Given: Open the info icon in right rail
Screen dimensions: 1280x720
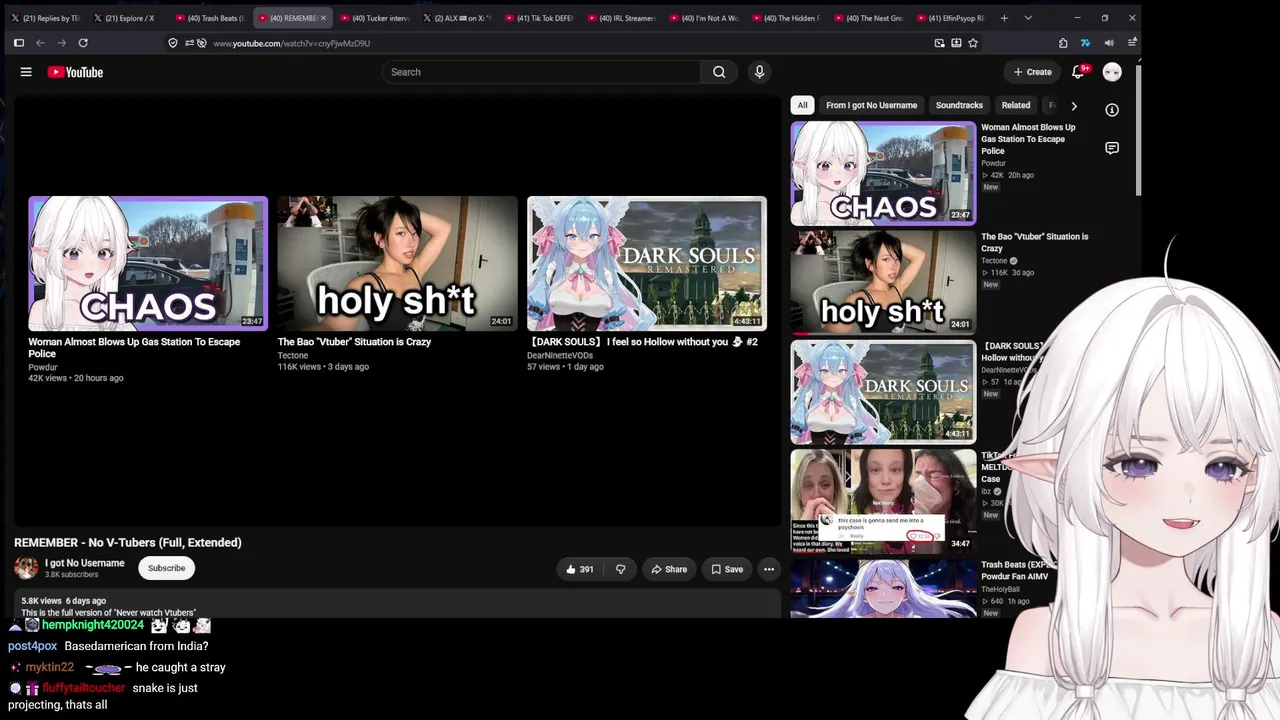Looking at the screenshot, I should point(1112,110).
